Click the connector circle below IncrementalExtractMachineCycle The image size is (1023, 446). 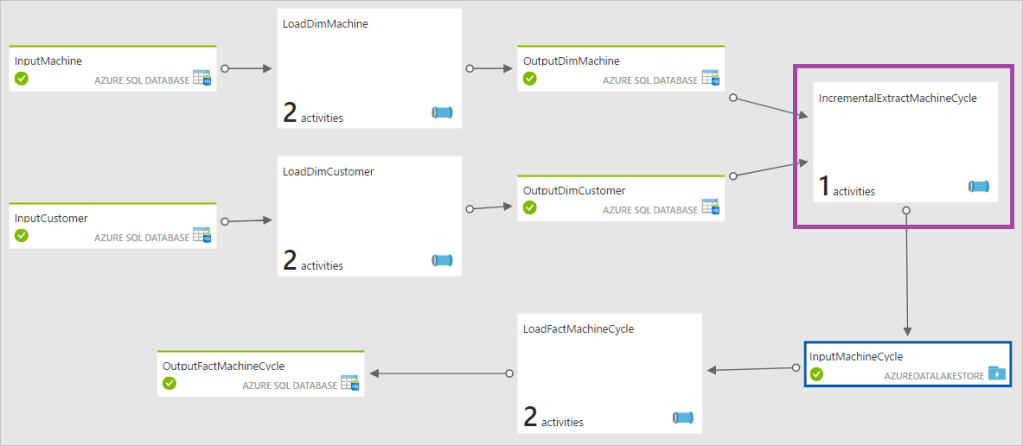tap(906, 211)
